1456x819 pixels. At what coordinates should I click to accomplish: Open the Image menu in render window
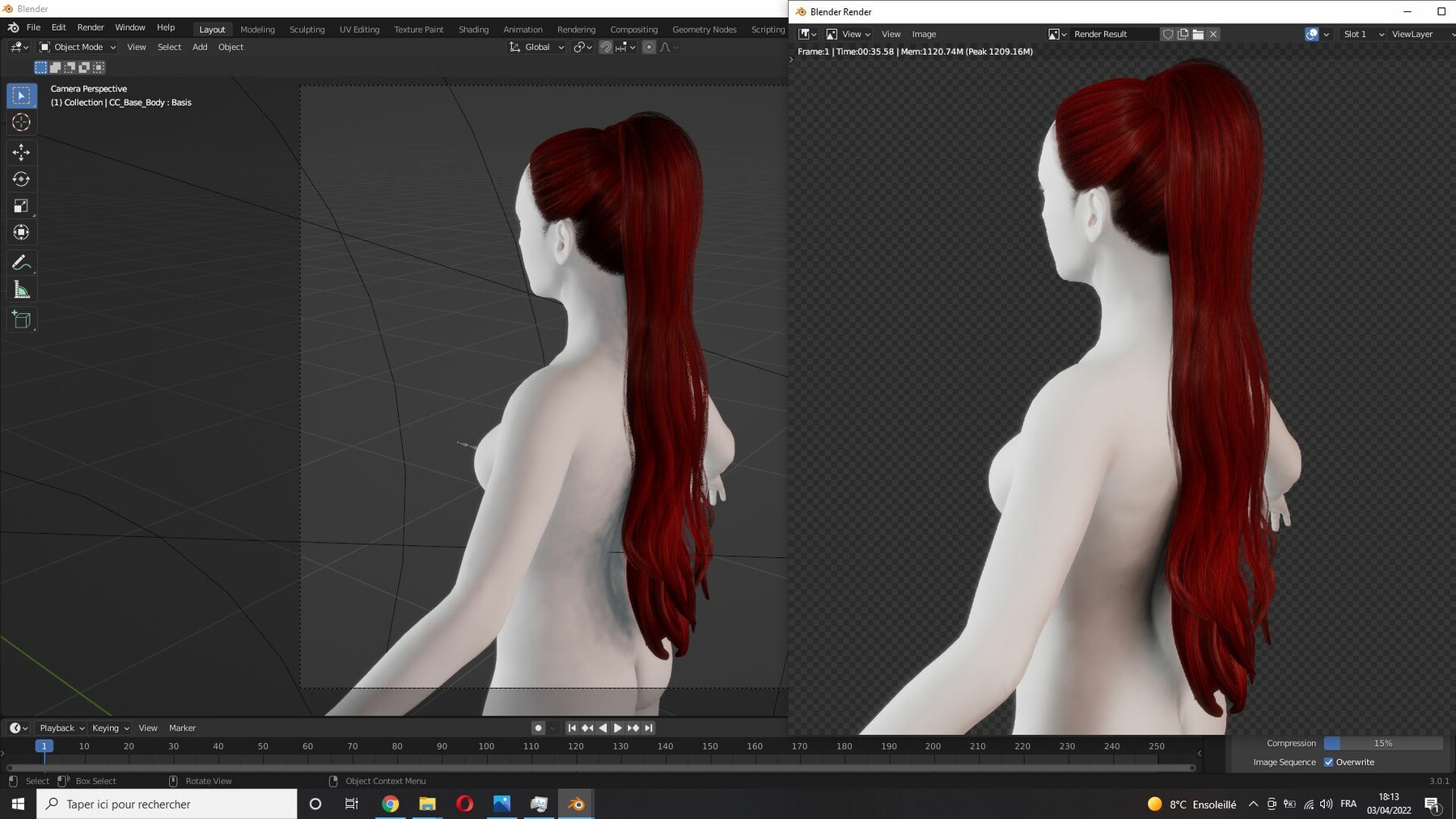tap(924, 34)
